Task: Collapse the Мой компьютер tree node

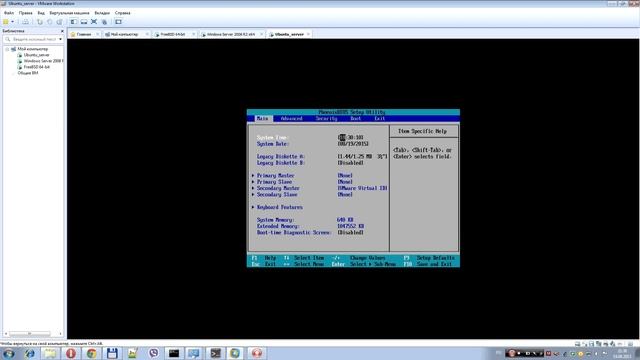Action: coord(7,49)
